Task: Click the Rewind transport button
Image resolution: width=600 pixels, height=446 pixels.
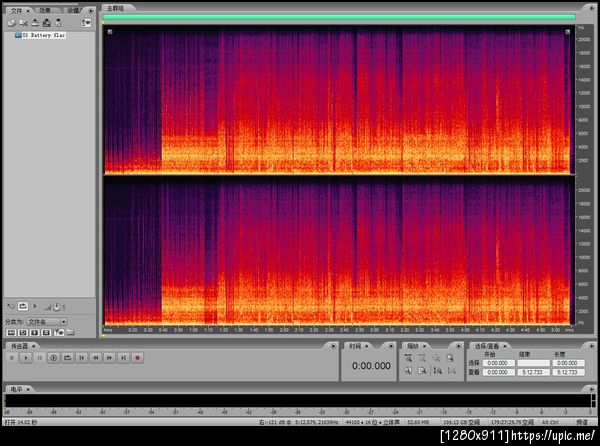Action: click(95, 358)
